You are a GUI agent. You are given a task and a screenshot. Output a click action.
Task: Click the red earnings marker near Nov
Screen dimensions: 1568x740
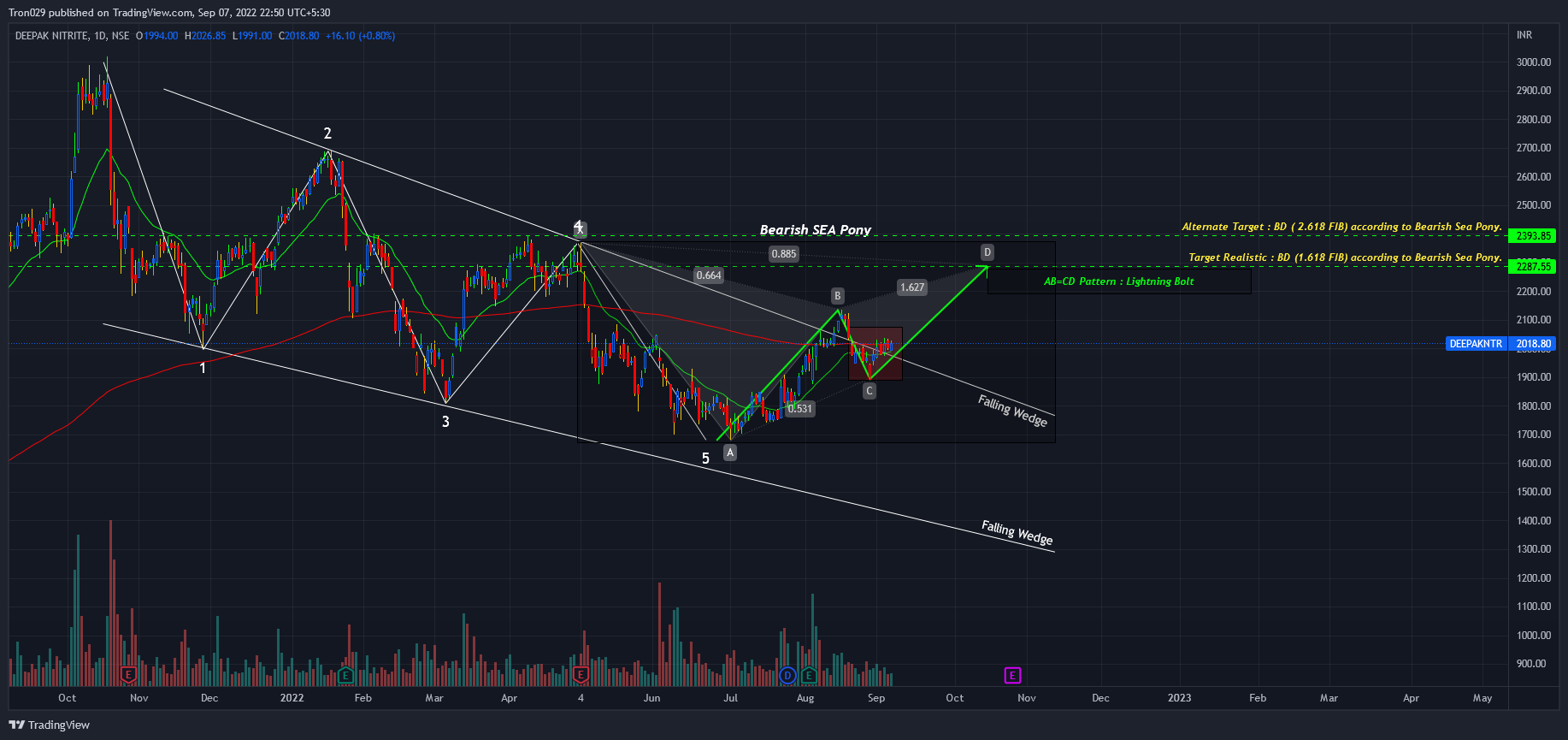129,675
